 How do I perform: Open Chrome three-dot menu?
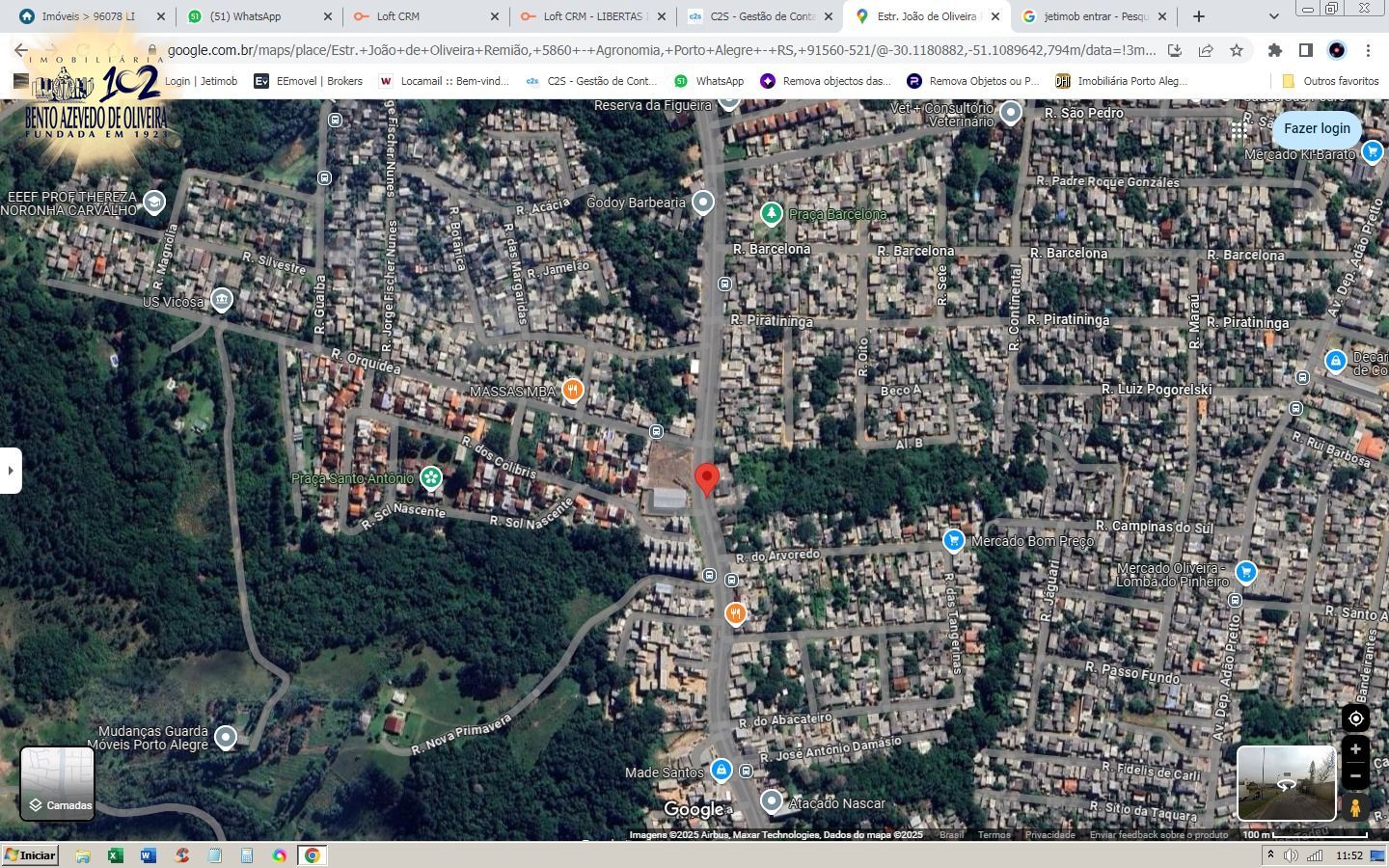click(x=1368, y=50)
